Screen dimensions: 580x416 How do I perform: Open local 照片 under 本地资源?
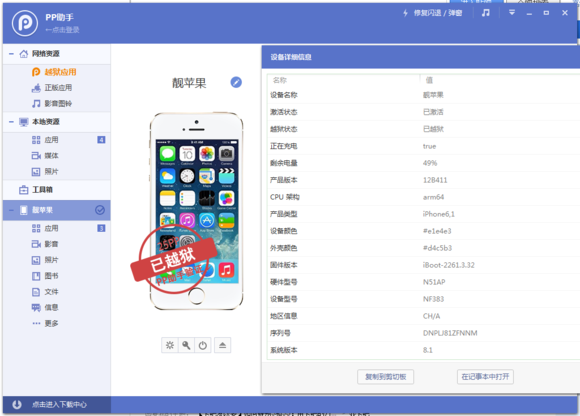pyautogui.click(x=57, y=172)
